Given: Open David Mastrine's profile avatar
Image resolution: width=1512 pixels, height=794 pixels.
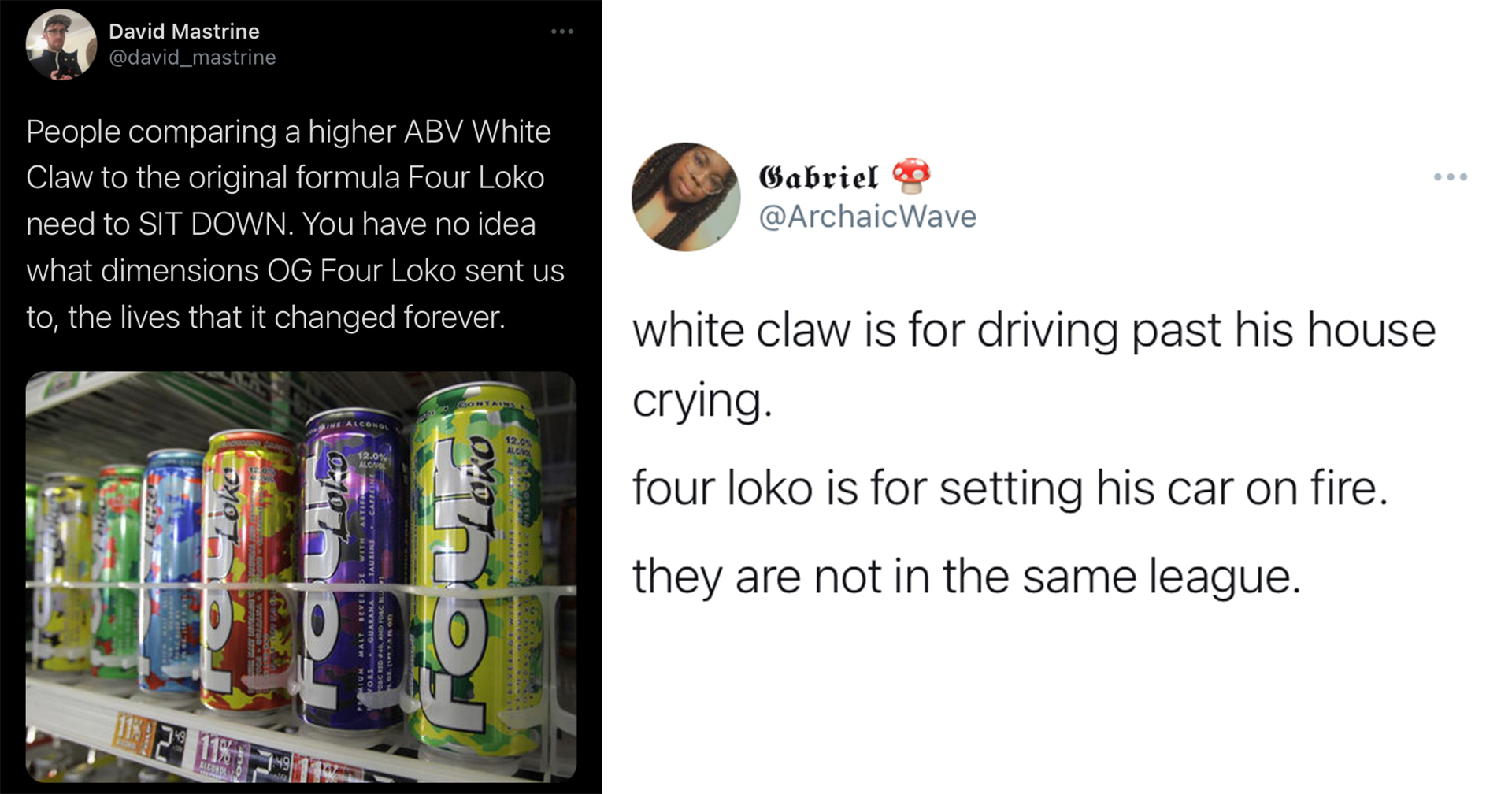Looking at the screenshot, I should tap(61, 45).
